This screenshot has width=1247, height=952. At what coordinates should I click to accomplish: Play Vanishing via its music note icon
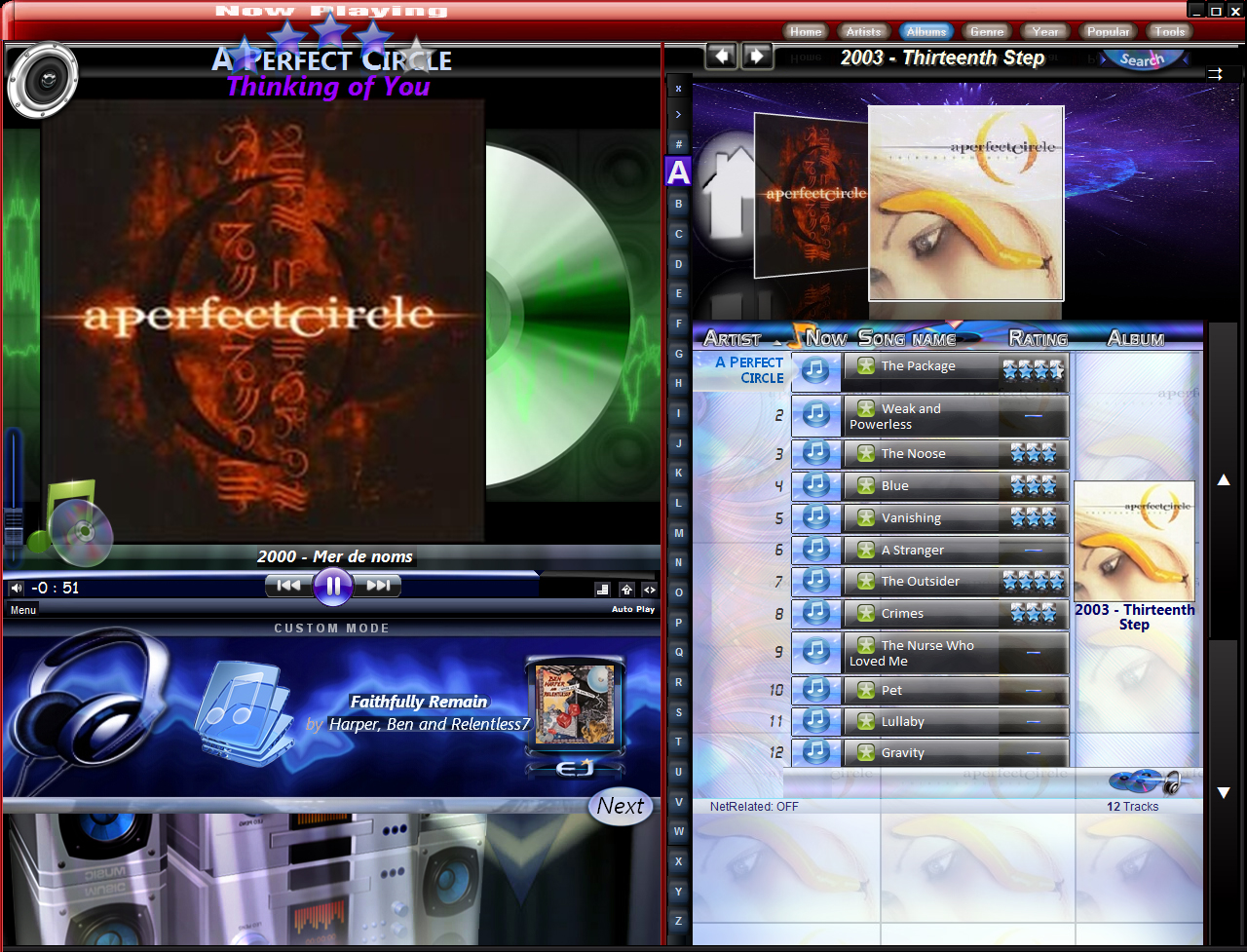click(816, 517)
